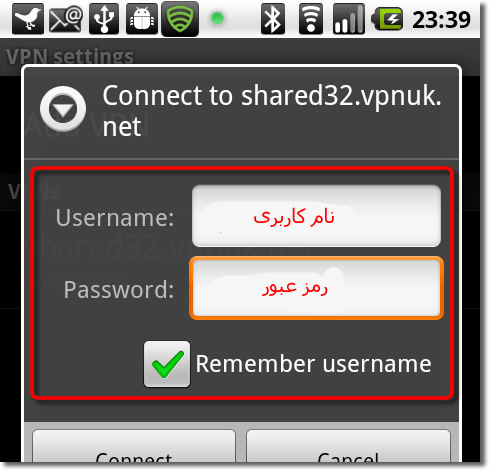Tap the Bluetooth status icon
The image size is (489, 470).
273,19
